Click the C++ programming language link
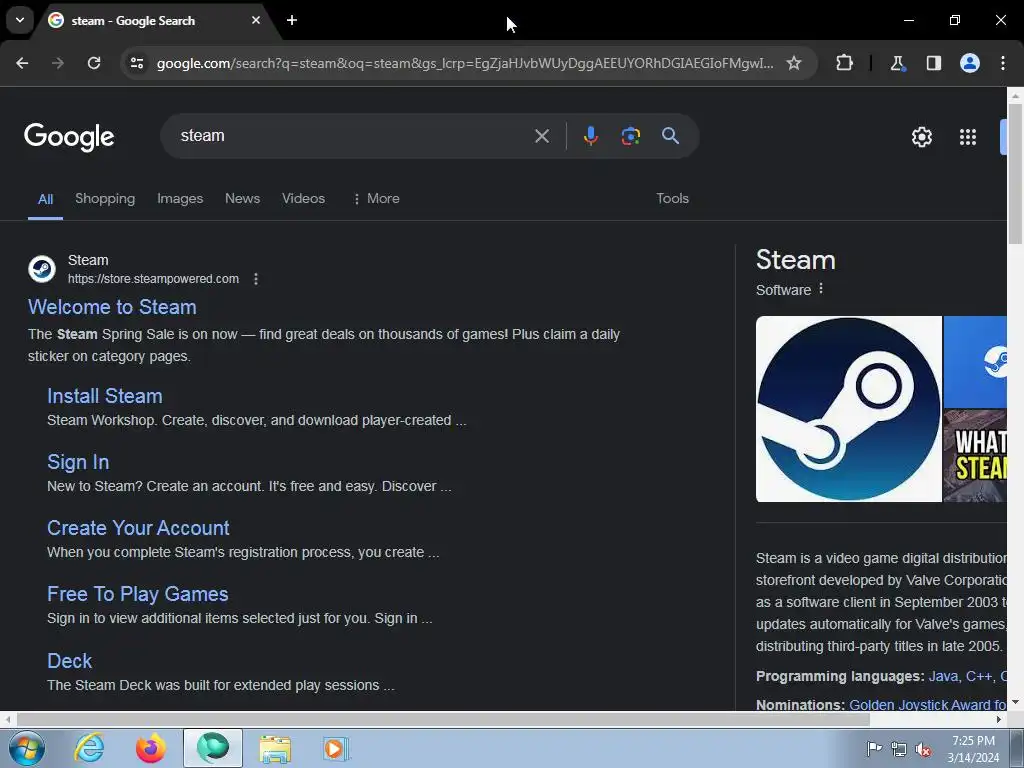This screenshot has height=768, width=1024. [978, 677]
